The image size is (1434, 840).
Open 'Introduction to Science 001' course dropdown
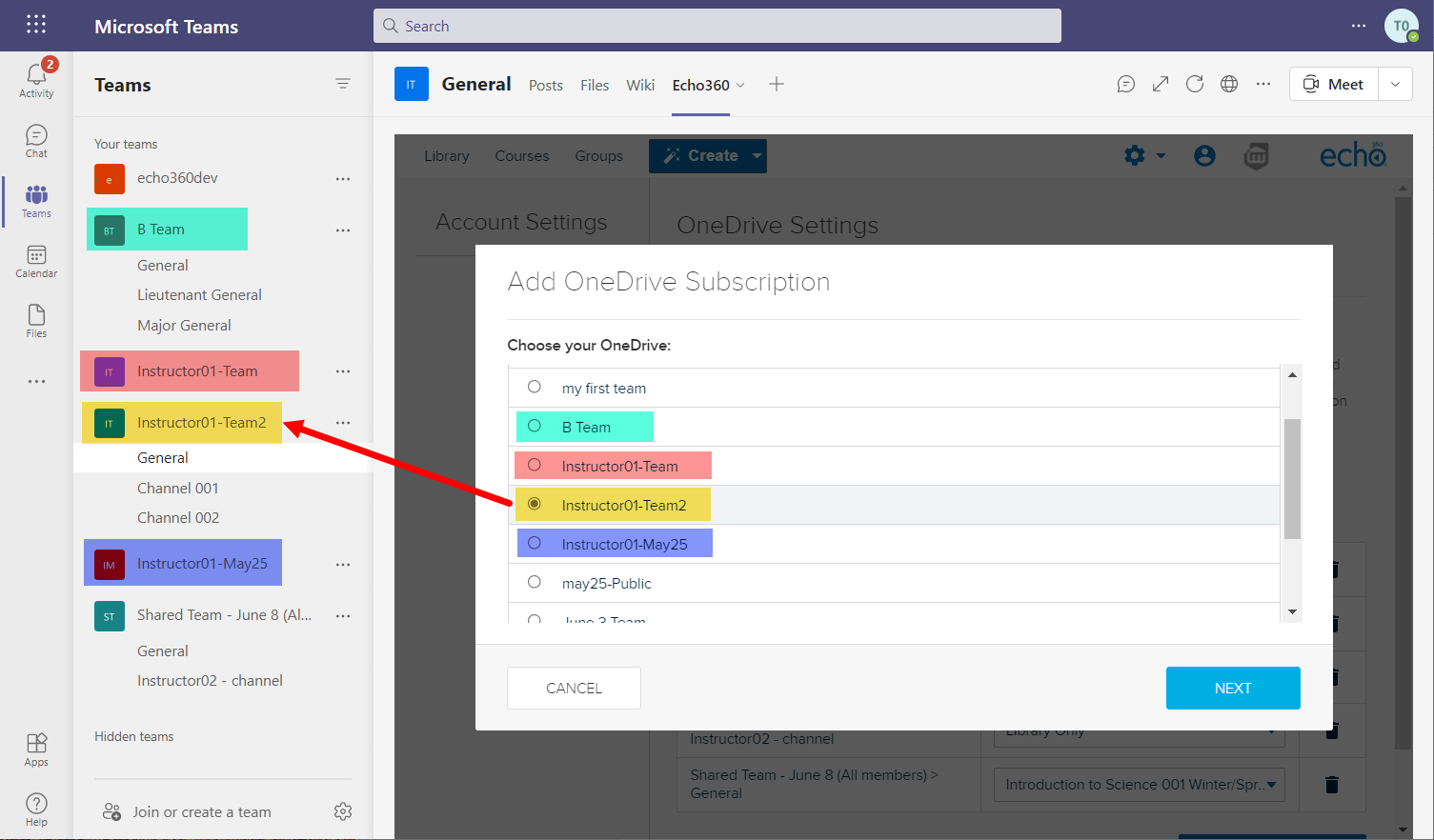point(1140,785)
